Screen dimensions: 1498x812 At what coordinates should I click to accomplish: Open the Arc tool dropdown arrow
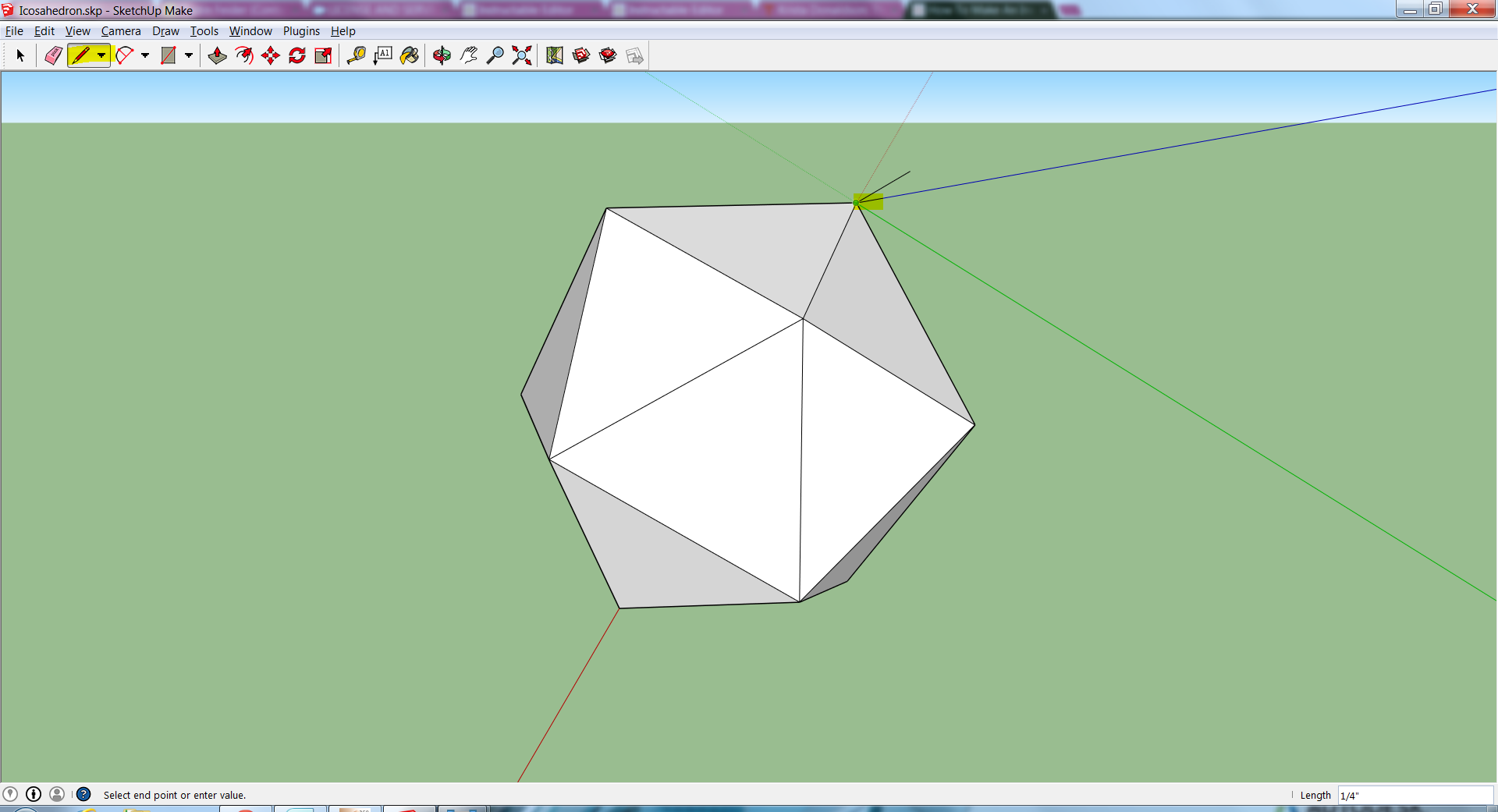145,55
